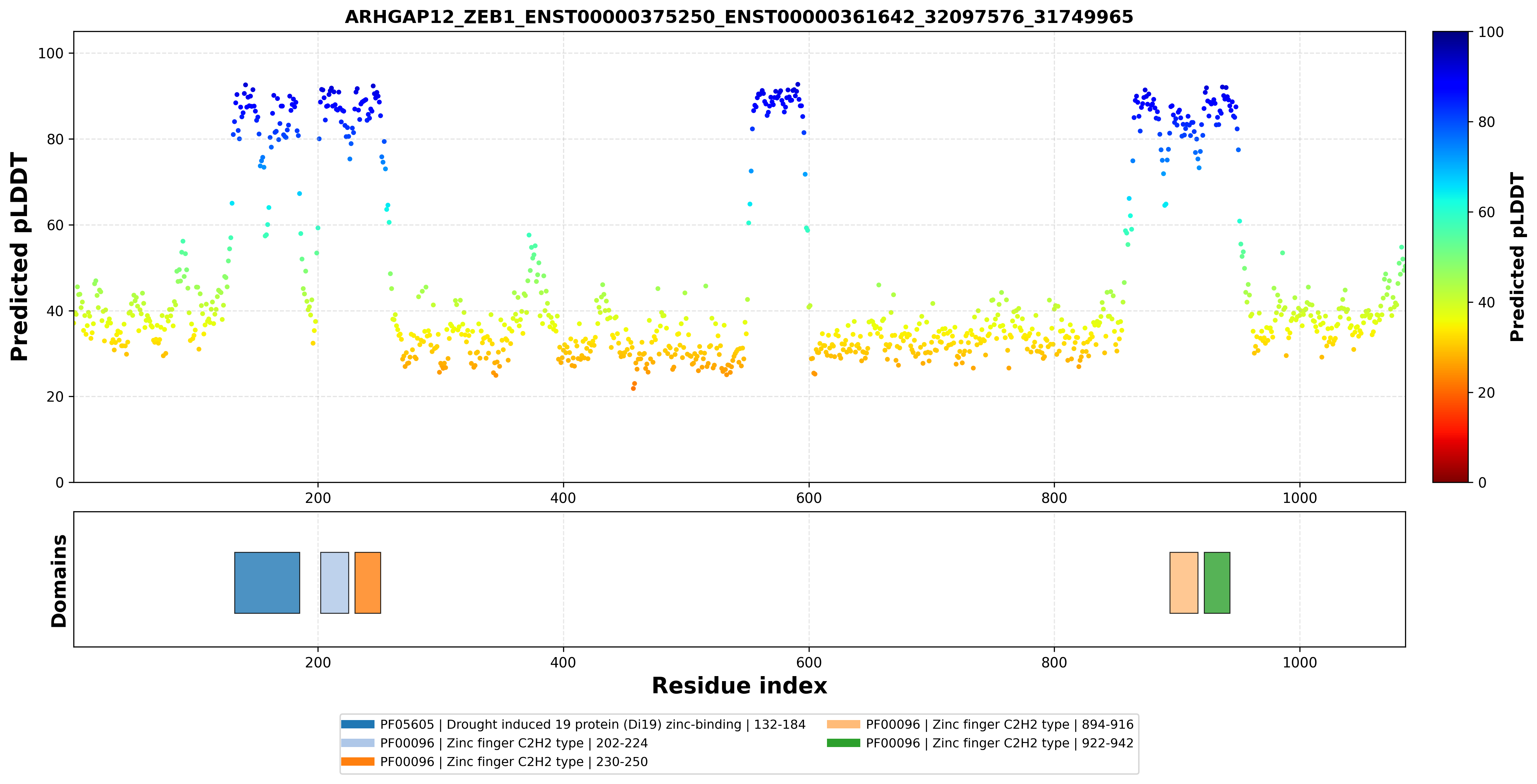1537x784 pixels.
Task: Click the blue PF05605 Di19 domain box
Action: (267, 583)
